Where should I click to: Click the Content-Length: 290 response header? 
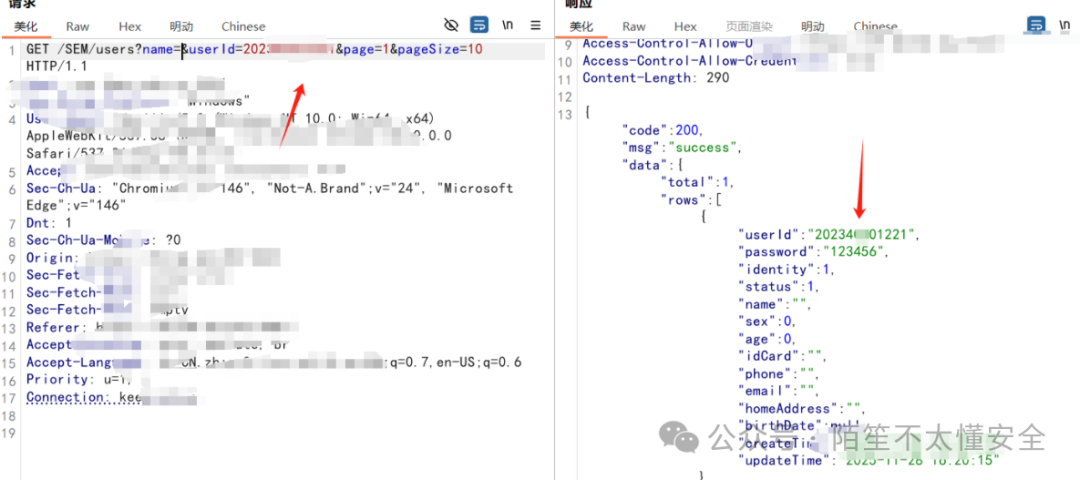656,78
